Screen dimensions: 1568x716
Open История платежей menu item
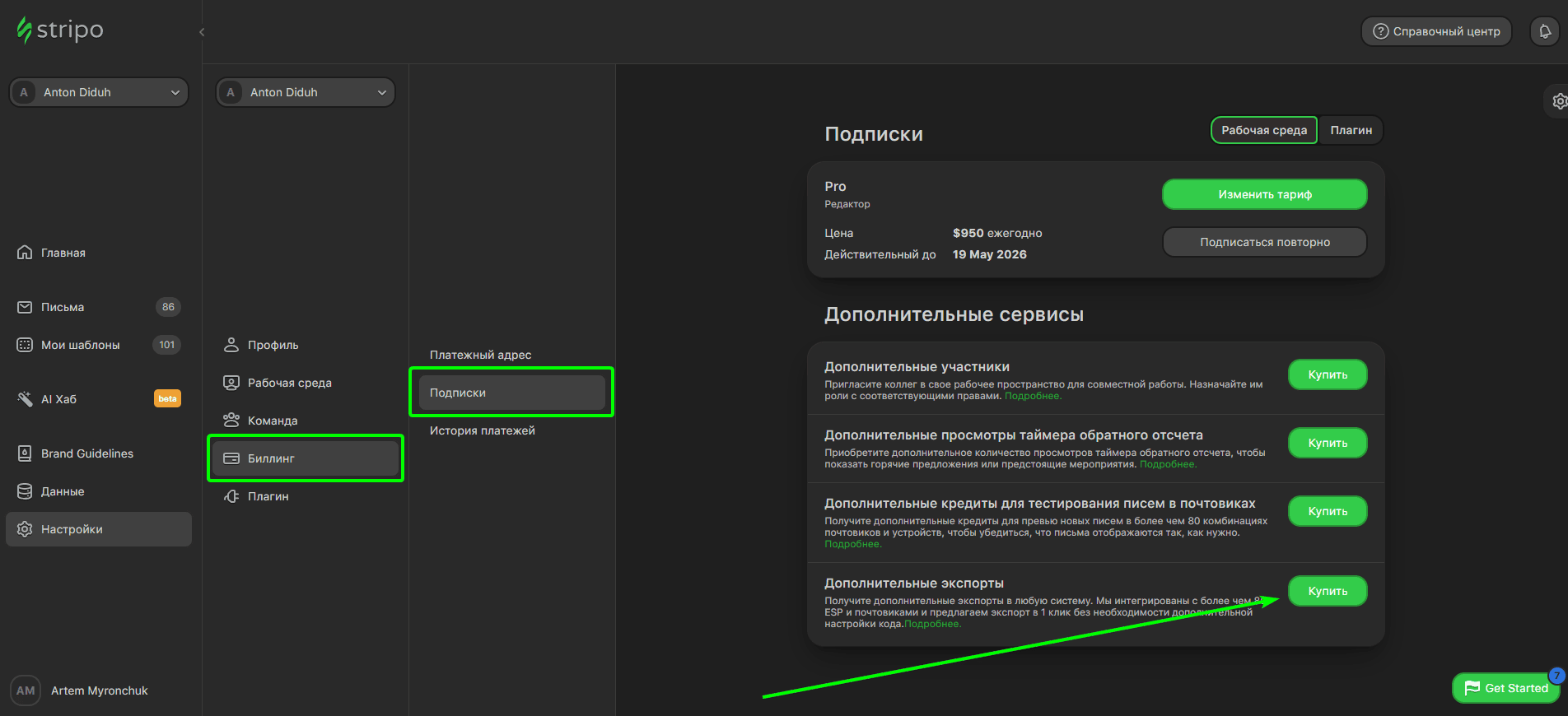(x=482, y=430)
